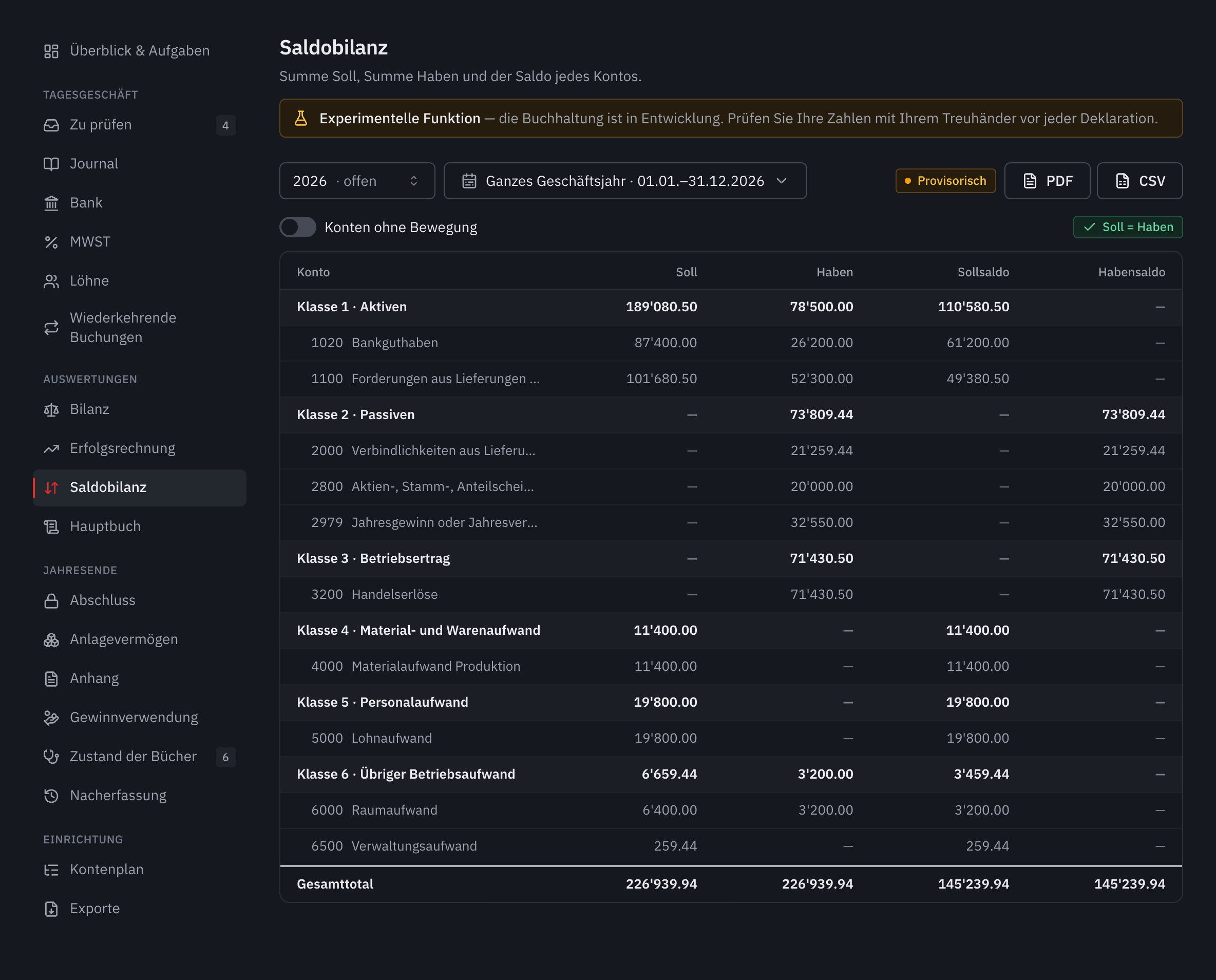Open the 2026 offen year selector
Screen dimensions: 1216x980
pos(357,181)
